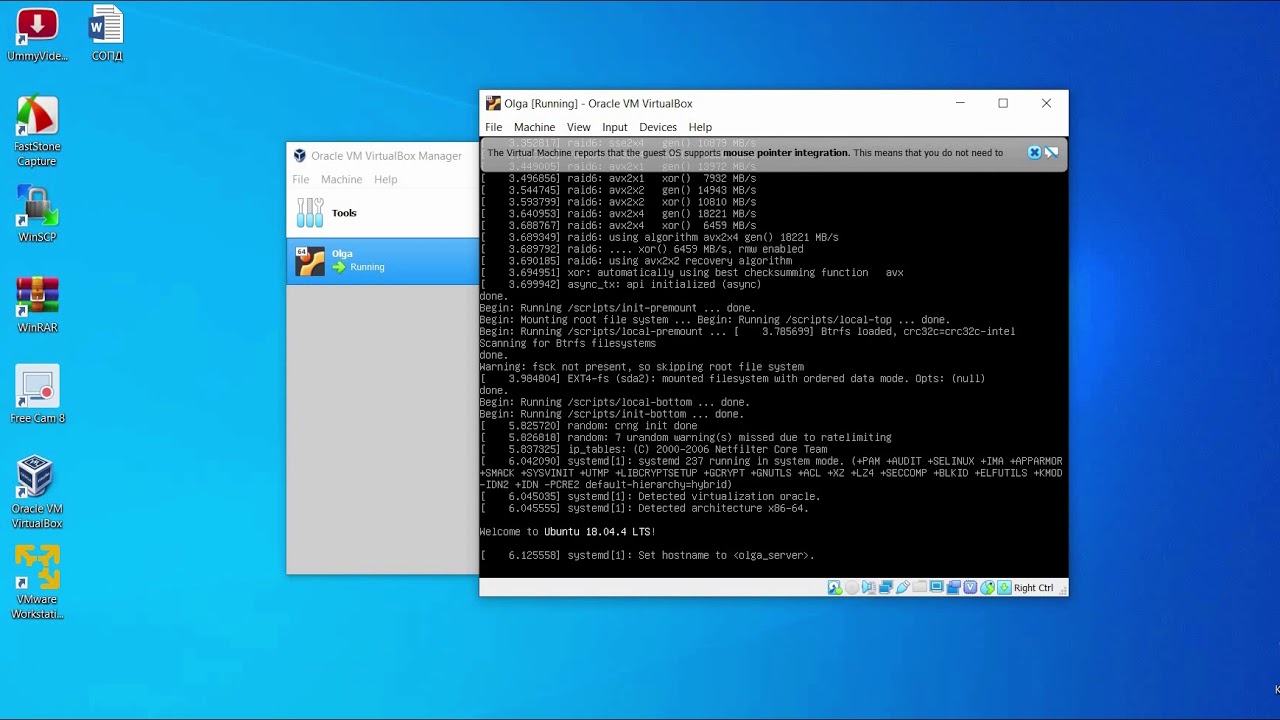Dismiss the mouse pointer integration notification
This screenshot has width=1280, height=720.
(1034, 153)
